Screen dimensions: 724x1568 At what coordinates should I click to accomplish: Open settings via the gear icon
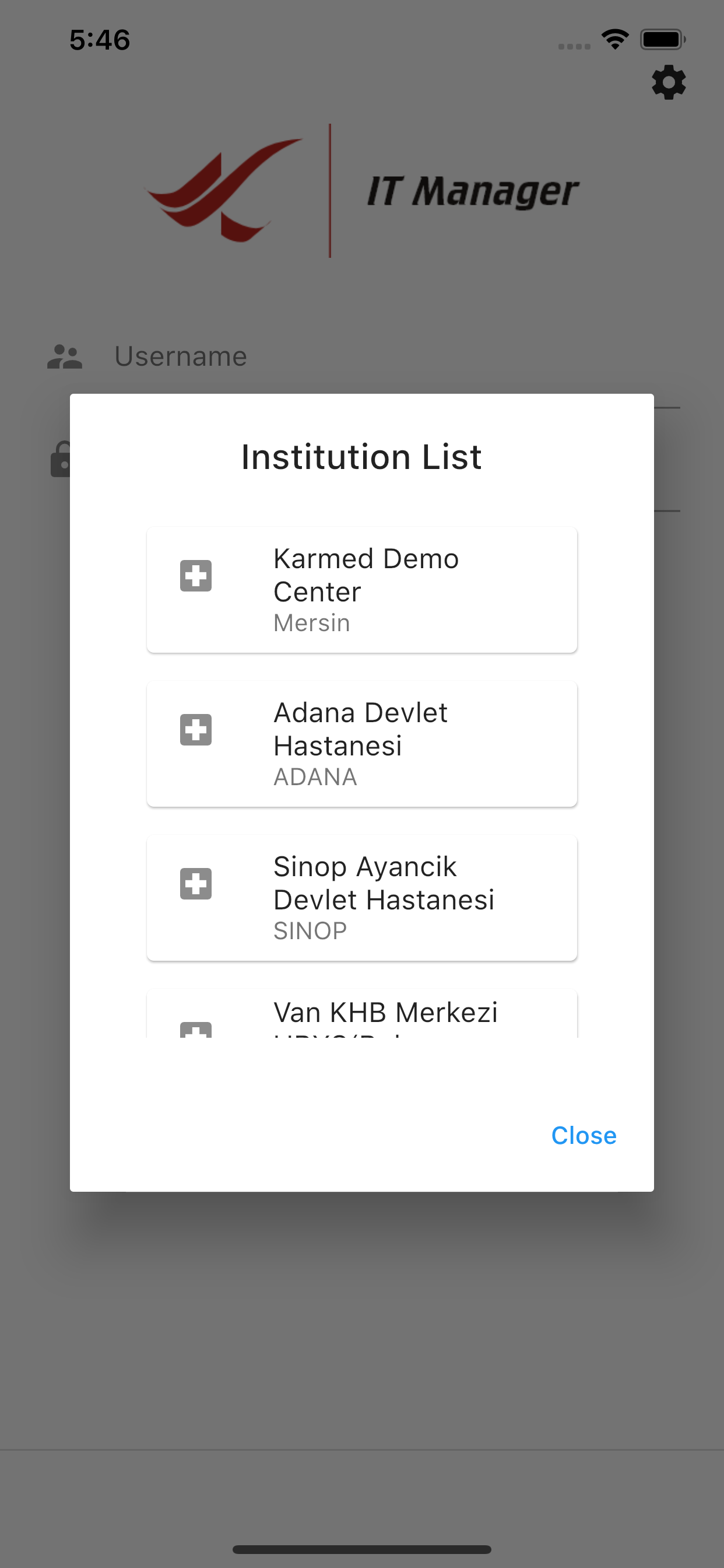pos(668,82)
